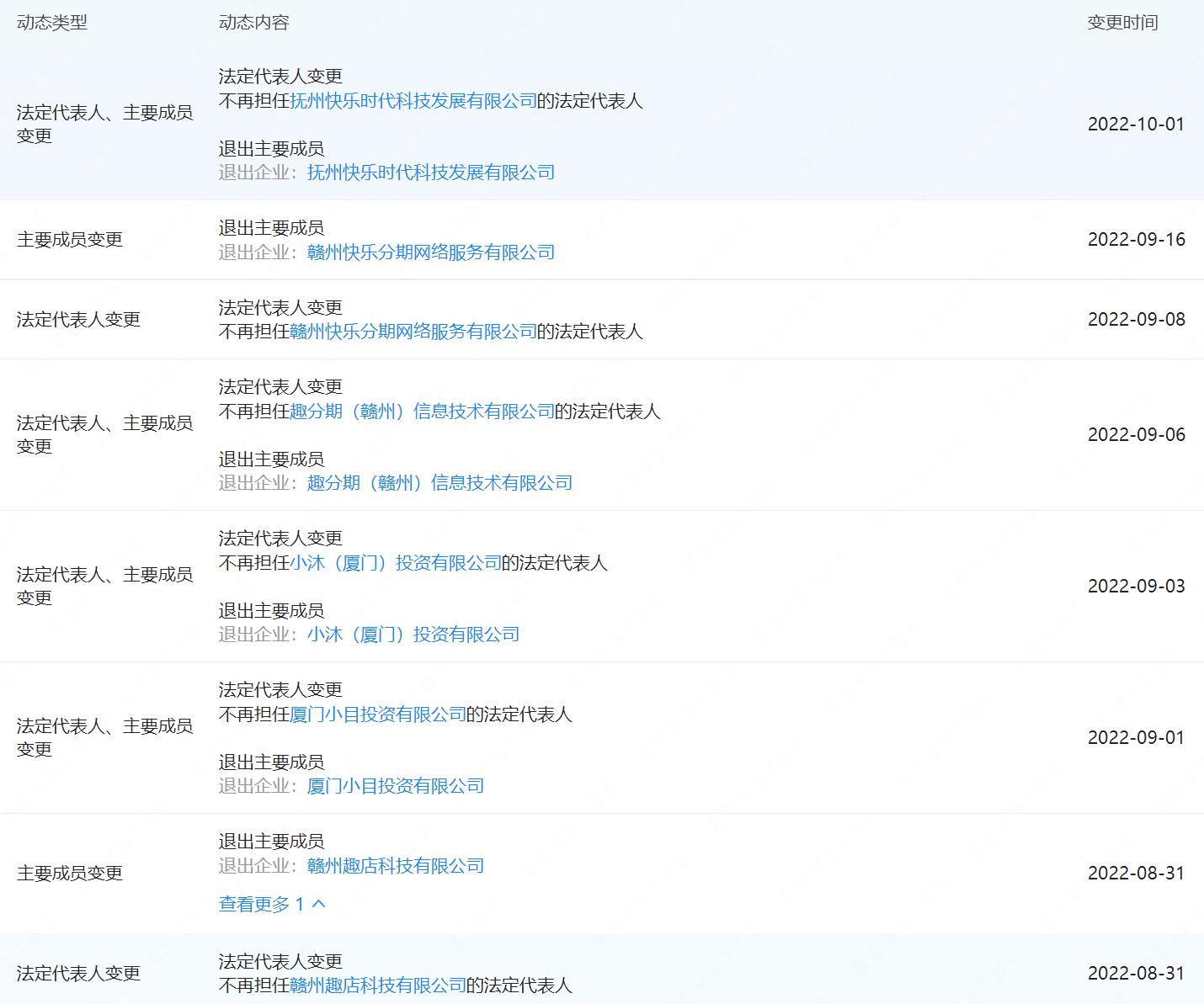The width and height of the screenshot is (1204, 1004).
Task: Select the date 2022-09-16
Action: [1136, 240]
